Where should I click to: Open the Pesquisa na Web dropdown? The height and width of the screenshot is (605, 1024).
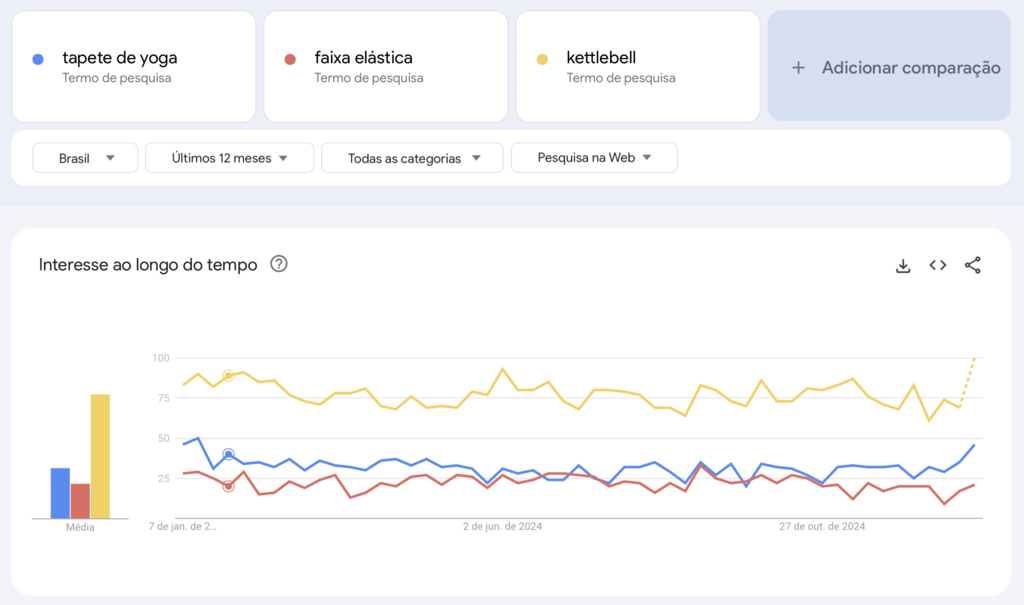pos(594,157)
